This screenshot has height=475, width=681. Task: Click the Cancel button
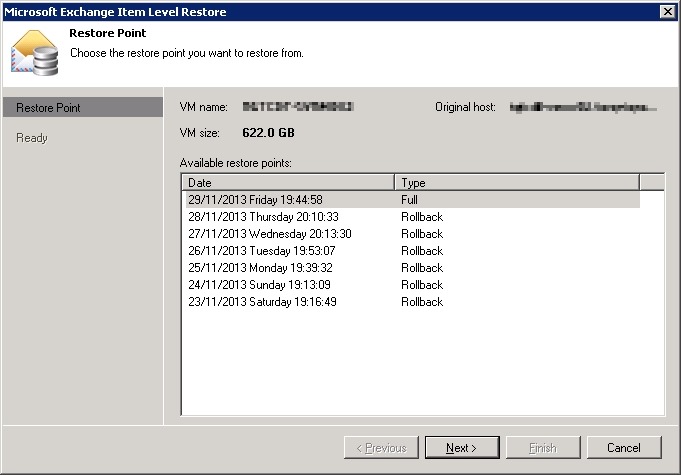pos(624,447)
